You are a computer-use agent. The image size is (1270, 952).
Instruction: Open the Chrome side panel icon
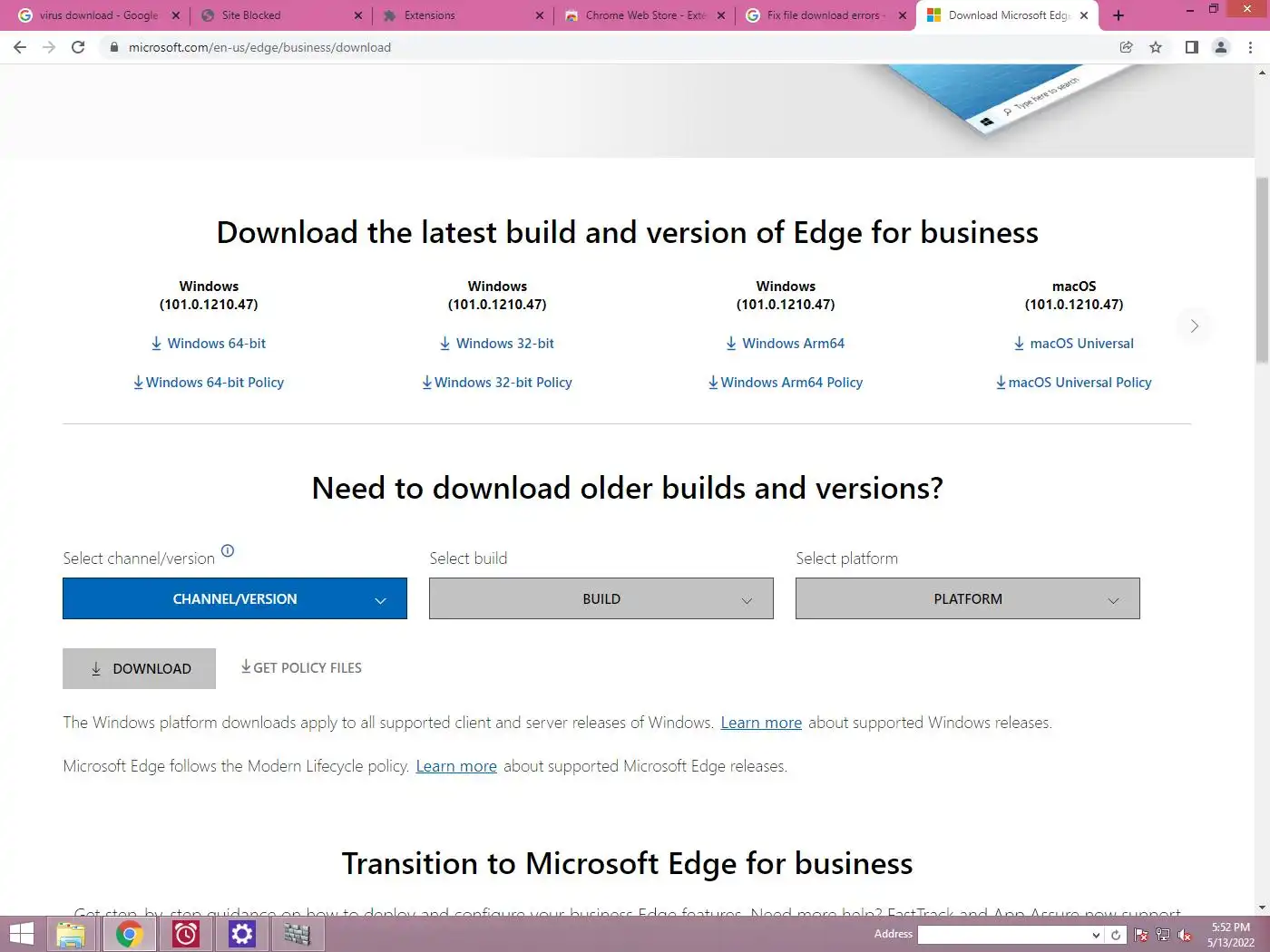pyautogui.click(x=1192, y=47)
